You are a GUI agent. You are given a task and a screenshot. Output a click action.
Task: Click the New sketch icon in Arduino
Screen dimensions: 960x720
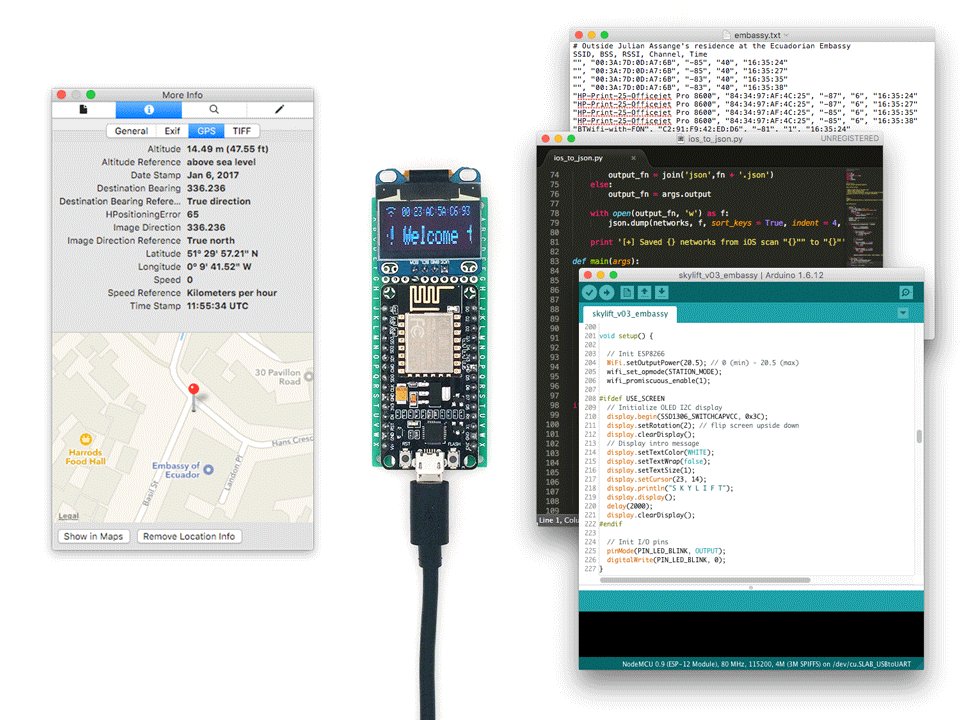(626, 293)
